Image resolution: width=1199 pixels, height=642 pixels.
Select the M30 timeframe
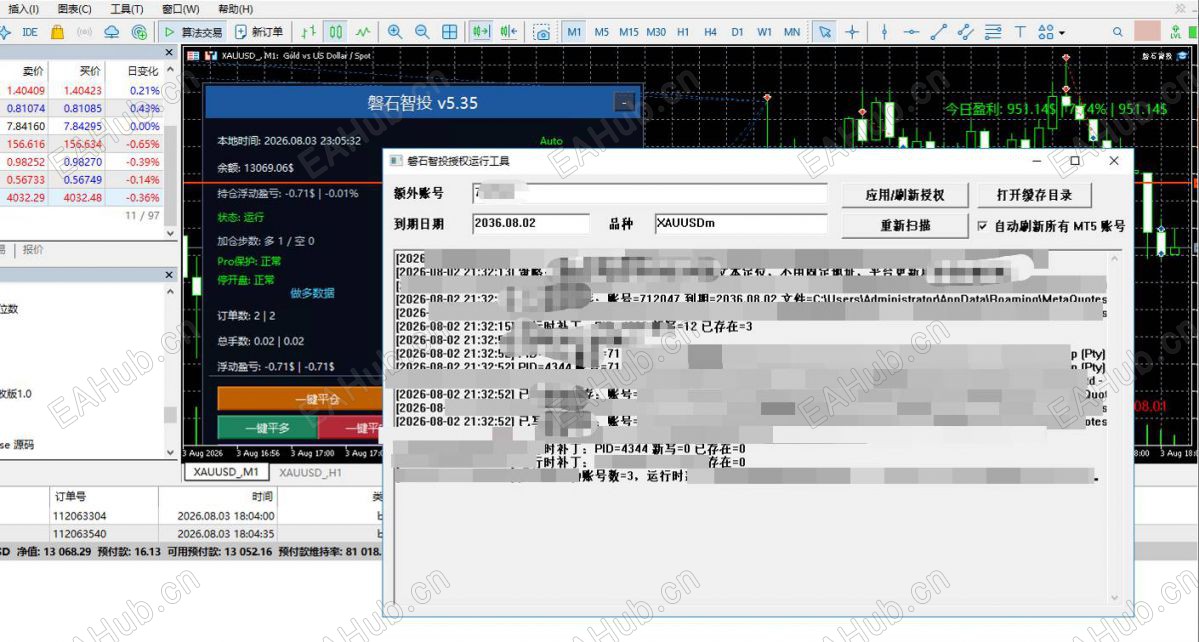coord(656,32)
